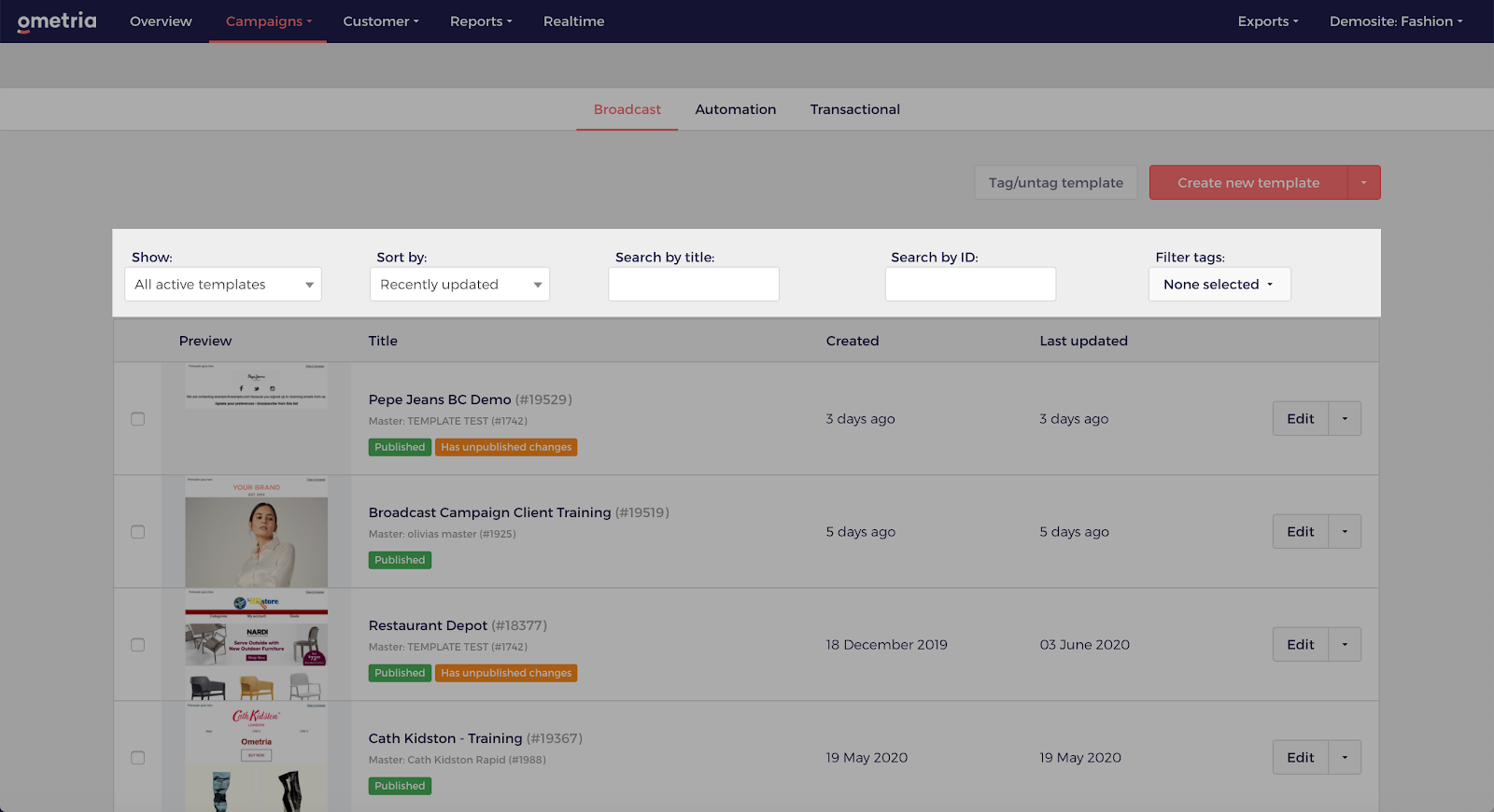Expand Edit options for Pepe Jeans BC Demo
Image resolution: width=1494 pixels, height=812 pixels.
[x=1345, y=419]
